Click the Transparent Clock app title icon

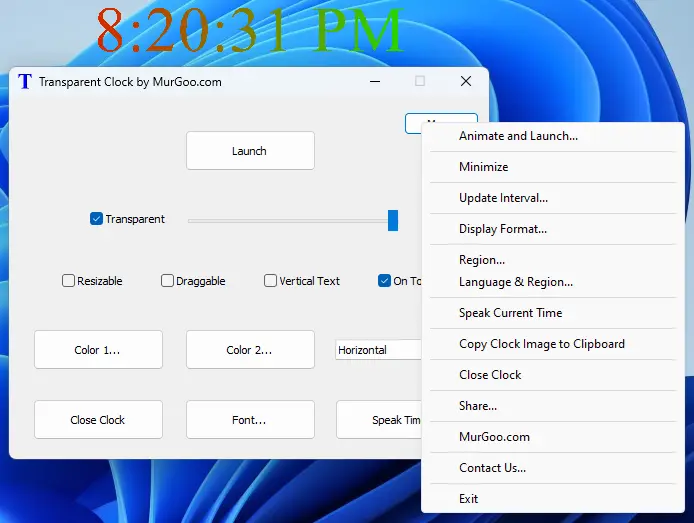pyautogui.click(x=25, y=82)
